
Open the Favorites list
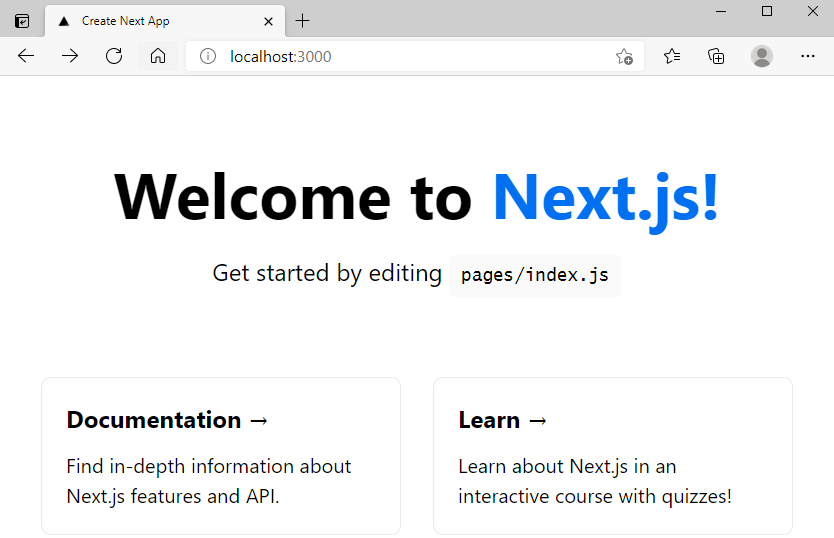pyautogui.click(x=672, y=56)
